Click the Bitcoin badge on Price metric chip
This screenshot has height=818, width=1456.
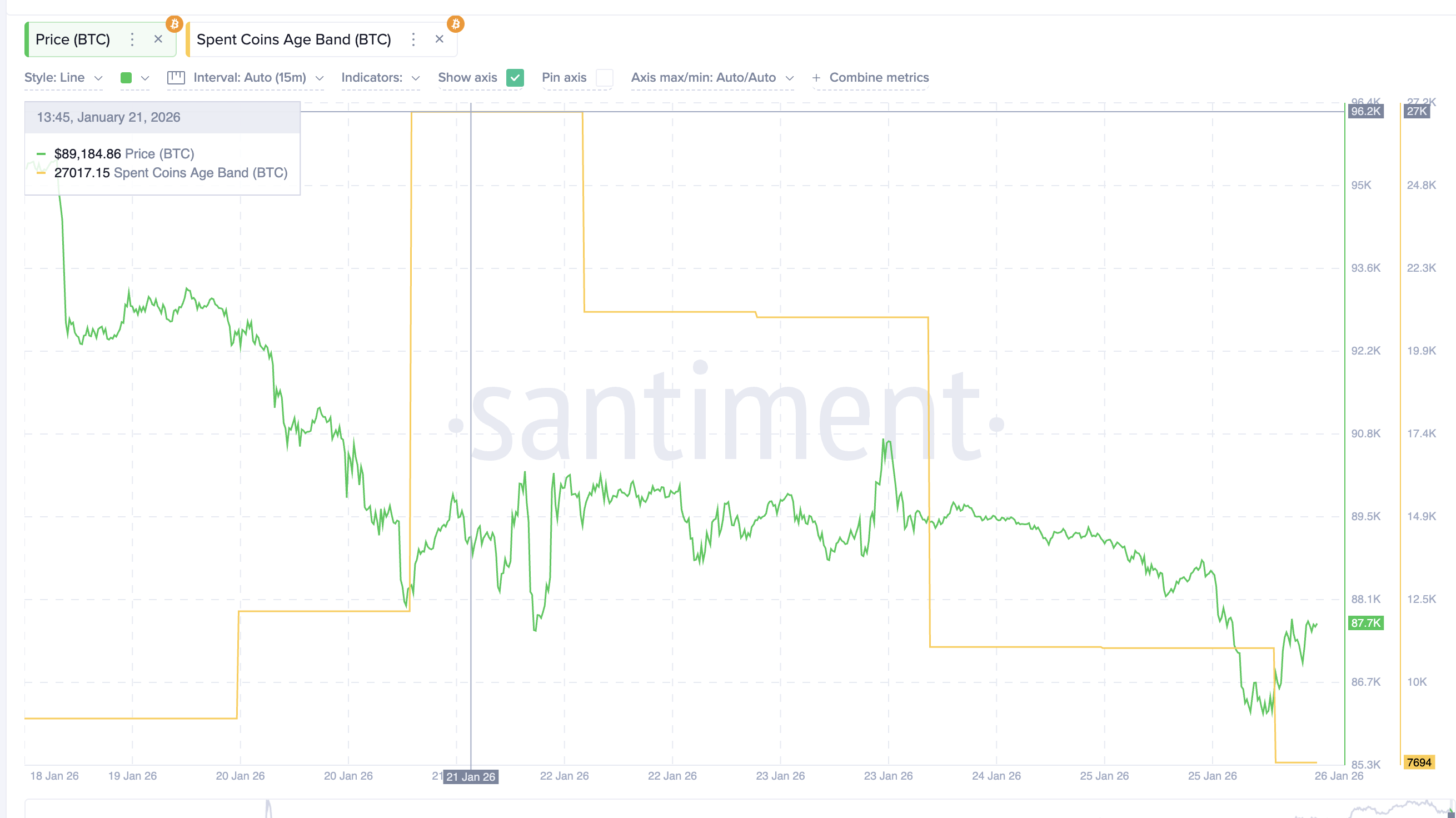coord(174,24)
